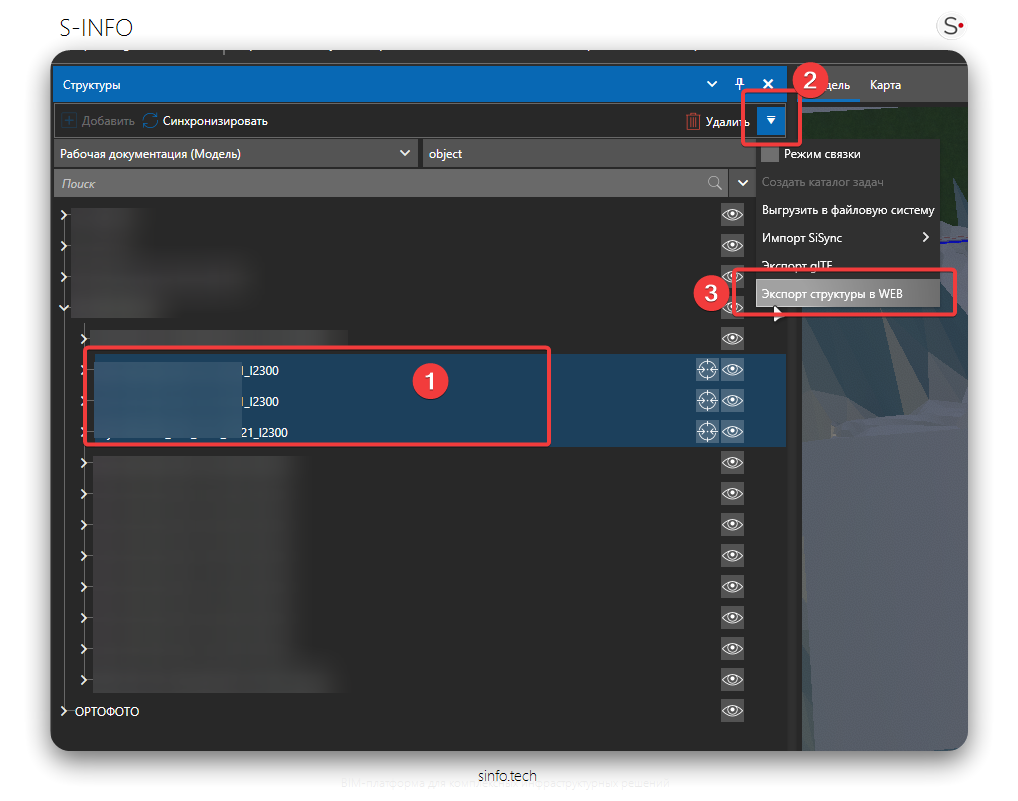Select Экспорт структуры в WEB

pos(832,294)
